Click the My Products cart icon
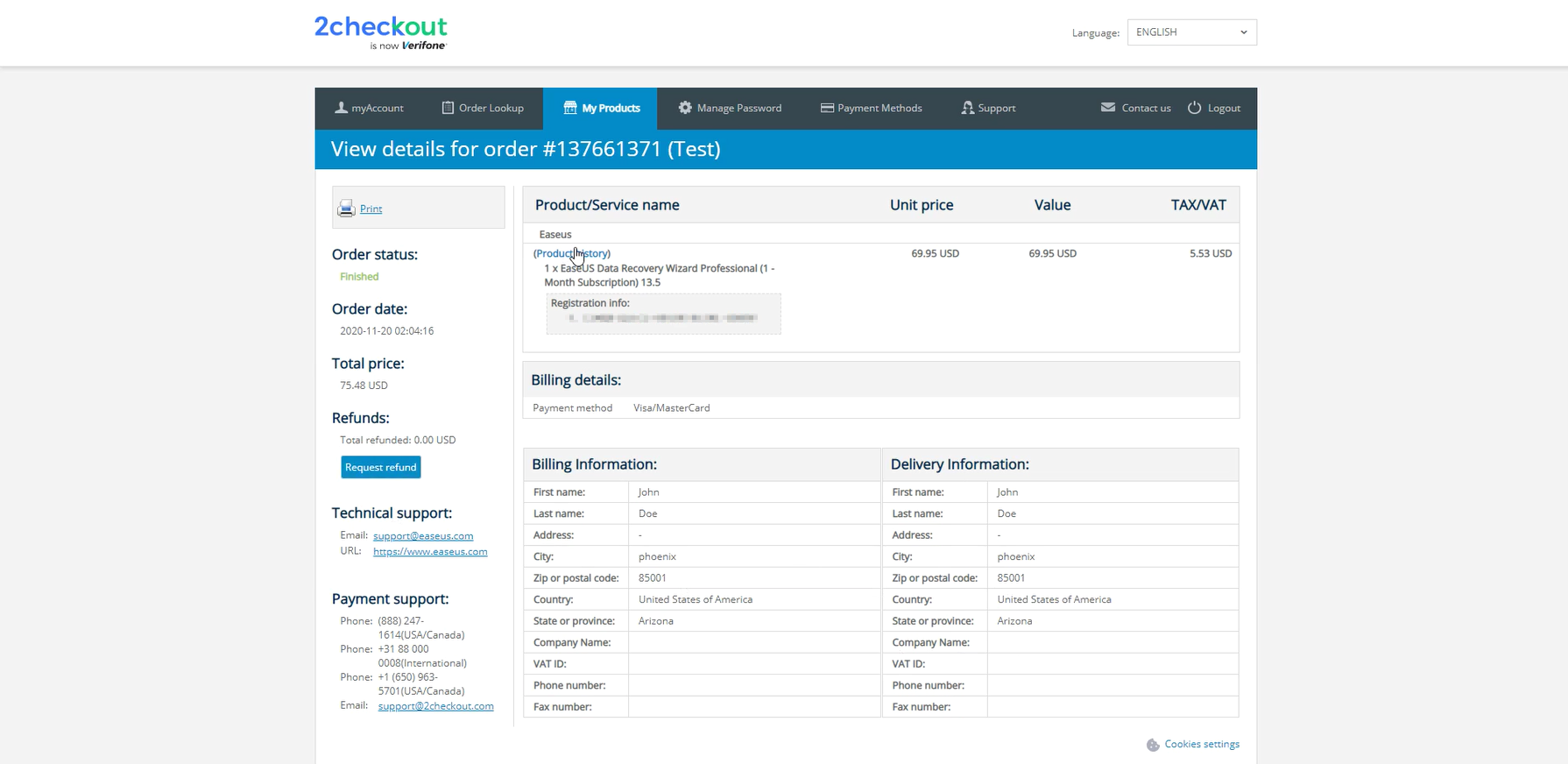1568x764 pixels. pyautogui.click(x=570, y=108)
